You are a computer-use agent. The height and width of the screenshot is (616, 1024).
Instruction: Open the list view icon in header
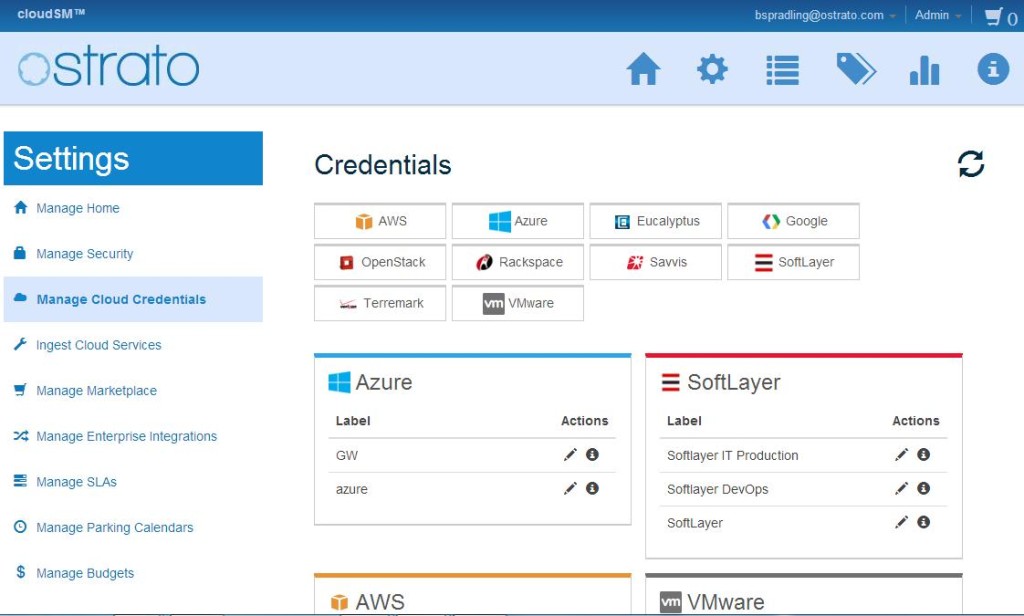tap(782, 70)
